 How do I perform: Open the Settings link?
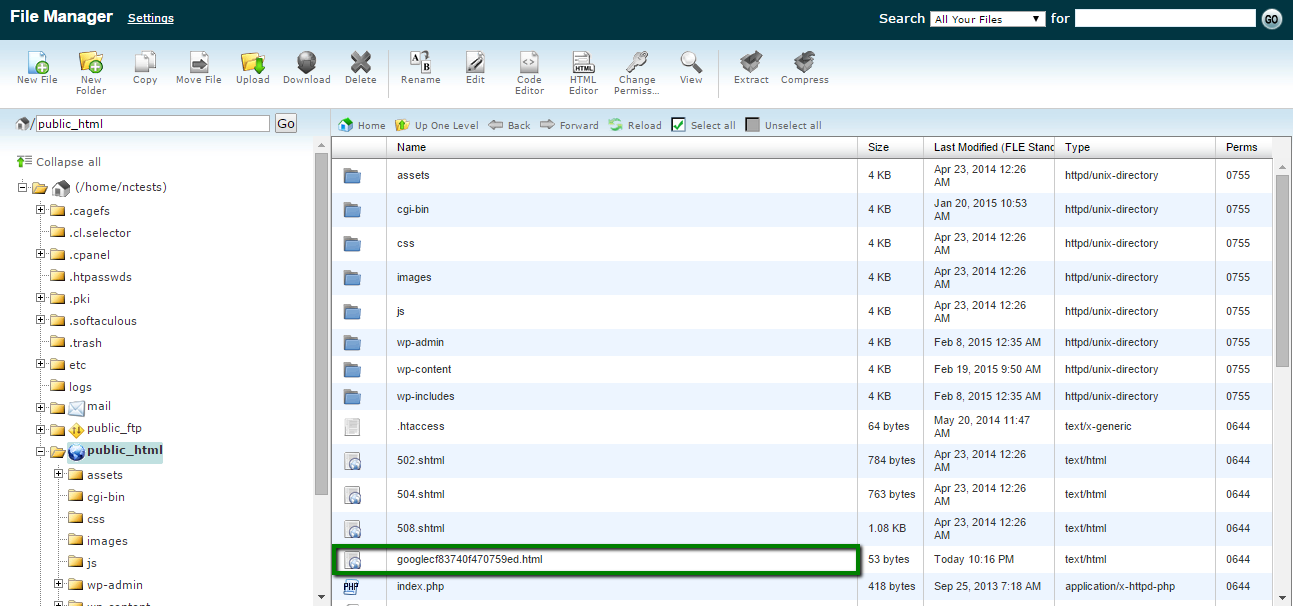[150, 18]
